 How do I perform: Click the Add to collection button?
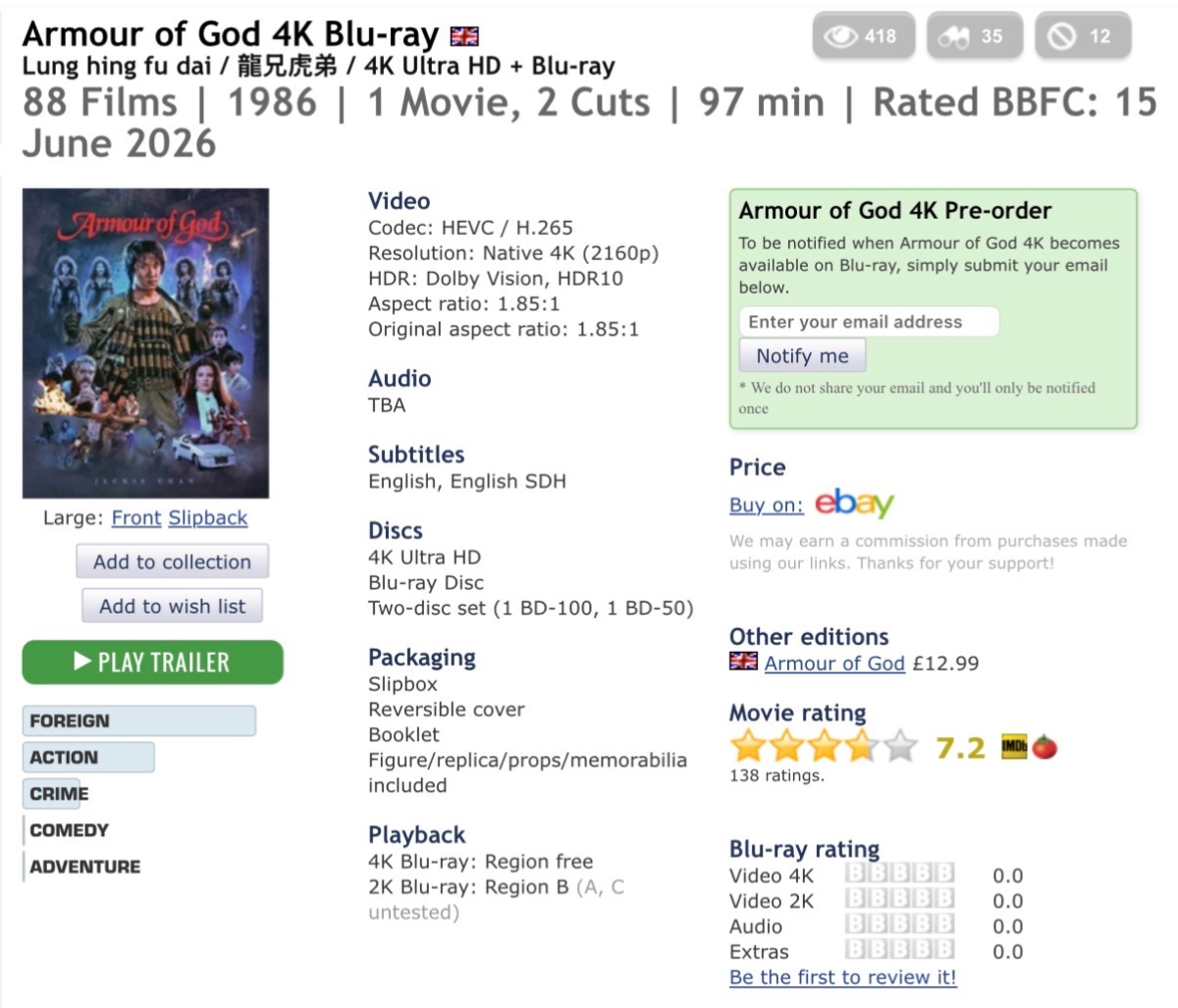click(x=172, y=561)
